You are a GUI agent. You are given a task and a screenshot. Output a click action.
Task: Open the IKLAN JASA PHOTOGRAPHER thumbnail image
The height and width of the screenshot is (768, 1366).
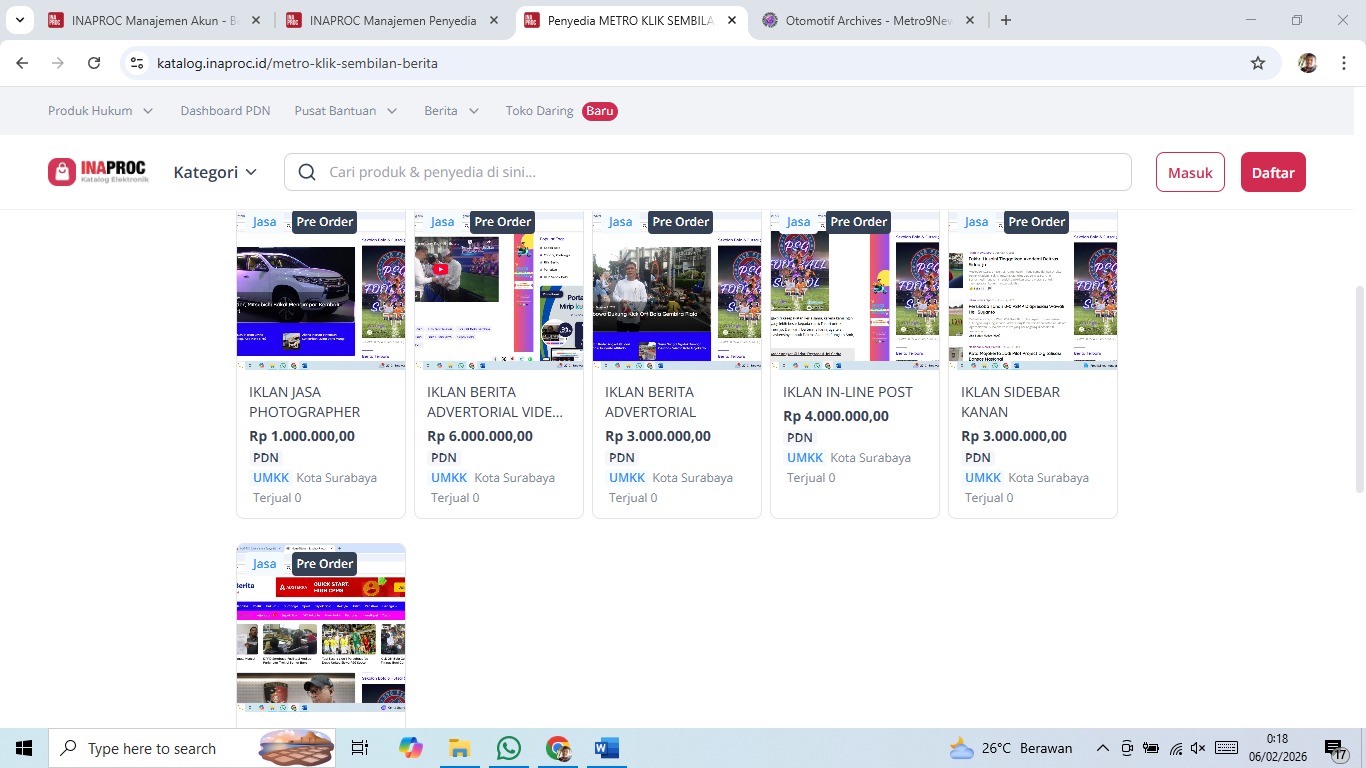(x=321, y=291)
